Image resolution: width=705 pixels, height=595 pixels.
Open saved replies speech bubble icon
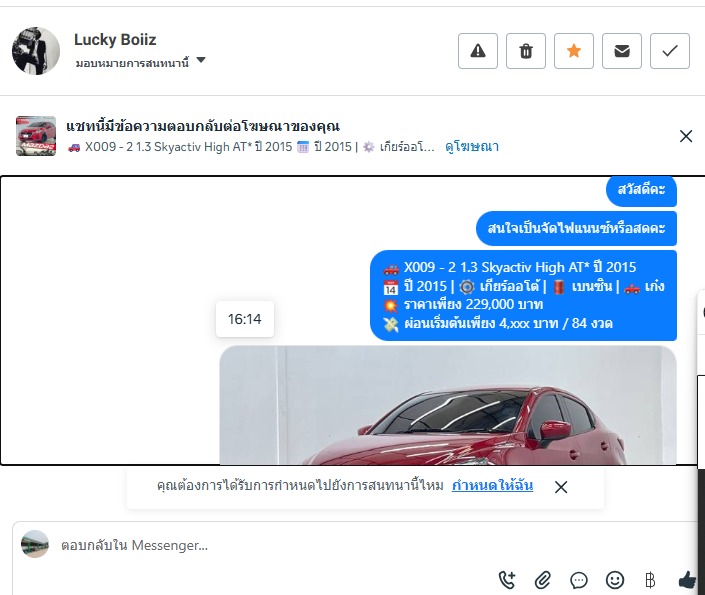tap(579, 580)
